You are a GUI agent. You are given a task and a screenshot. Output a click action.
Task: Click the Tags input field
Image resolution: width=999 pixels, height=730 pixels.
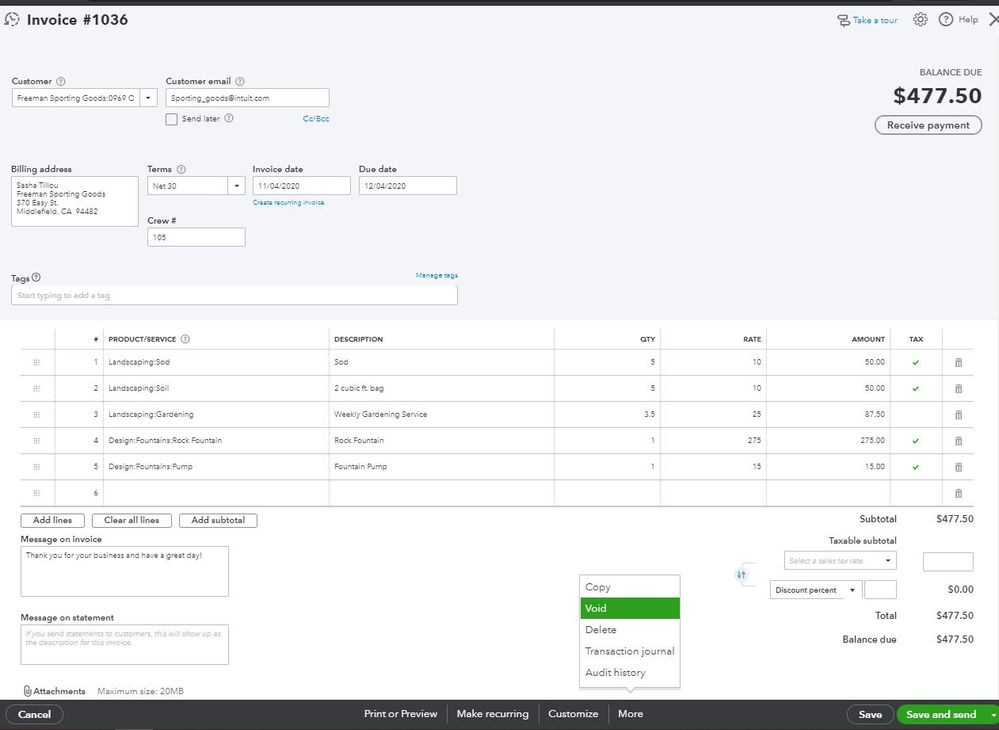pos(234,296)
